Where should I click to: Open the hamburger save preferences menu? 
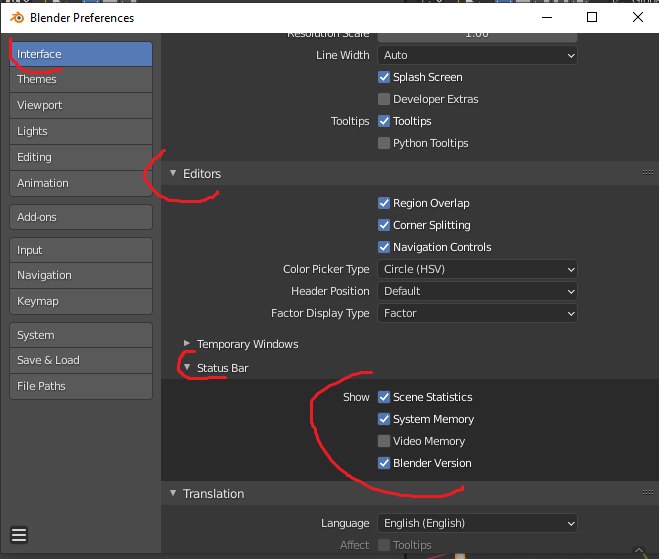coord(19,535)
